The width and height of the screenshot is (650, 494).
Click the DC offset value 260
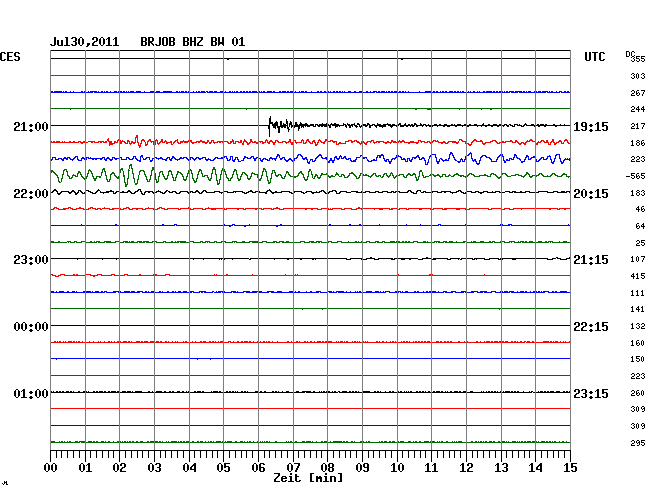point(638,393)
